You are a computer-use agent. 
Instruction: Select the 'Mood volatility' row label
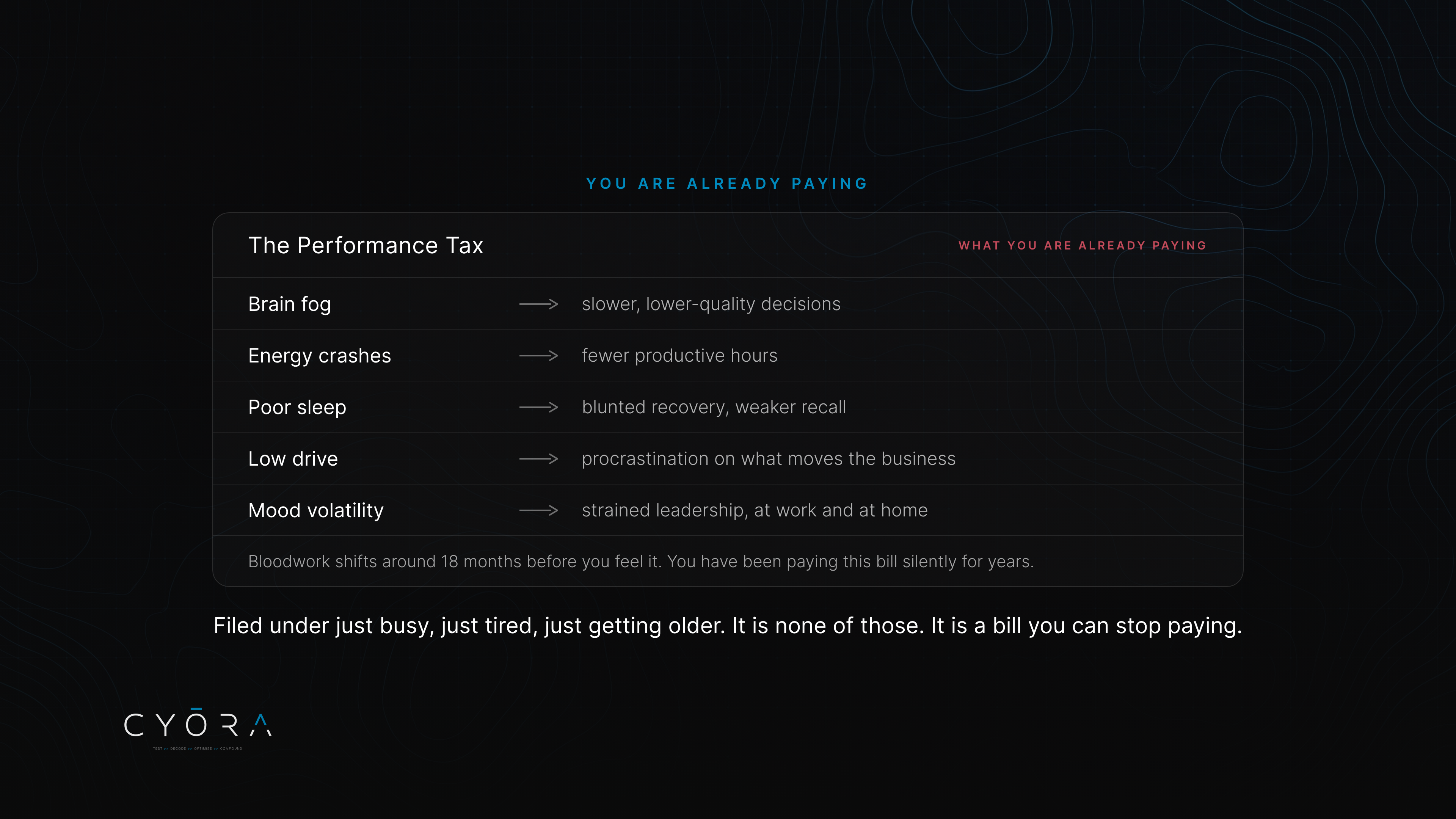316,510
